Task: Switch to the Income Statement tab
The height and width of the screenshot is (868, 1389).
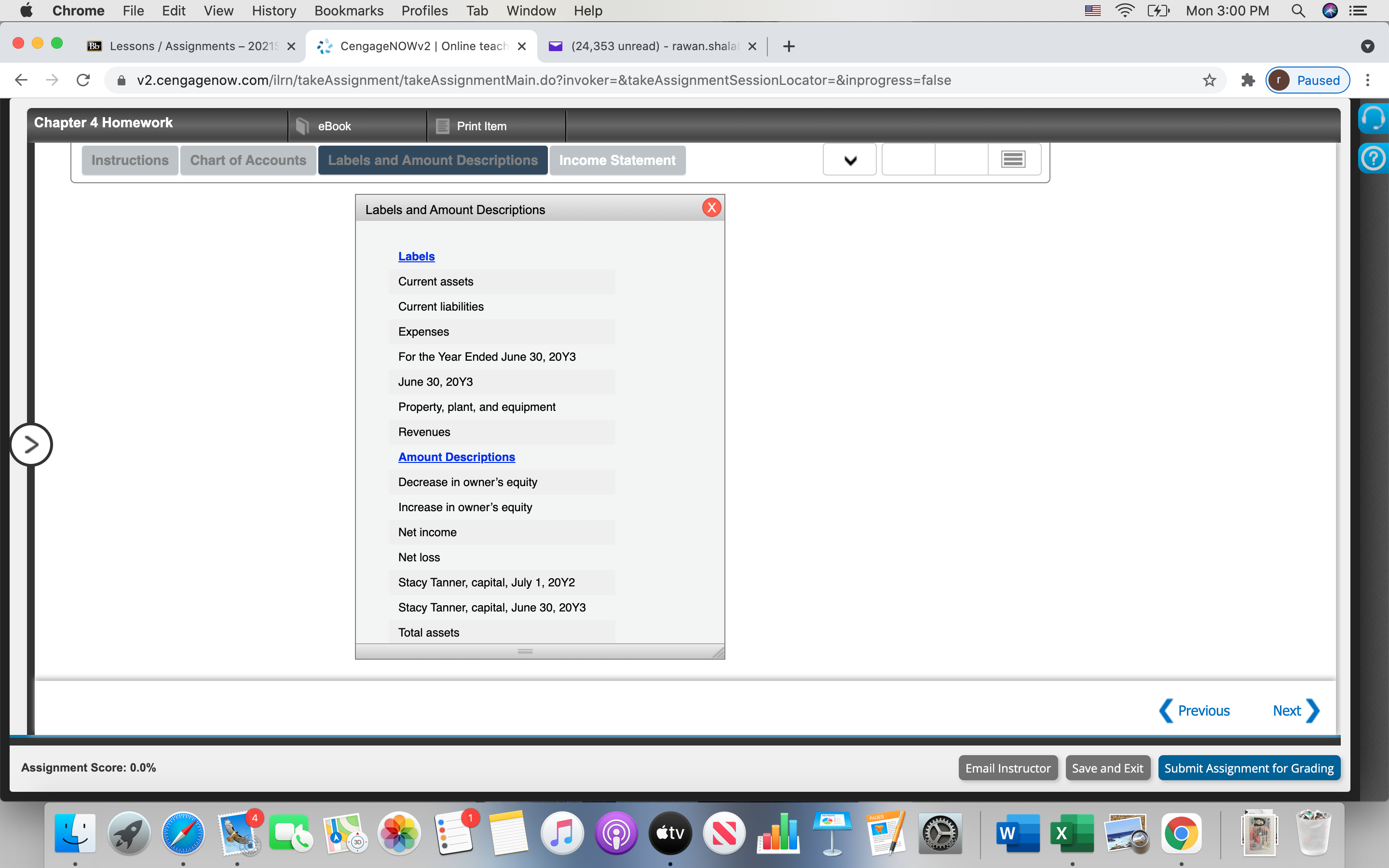Action: (x=617, y=160)
